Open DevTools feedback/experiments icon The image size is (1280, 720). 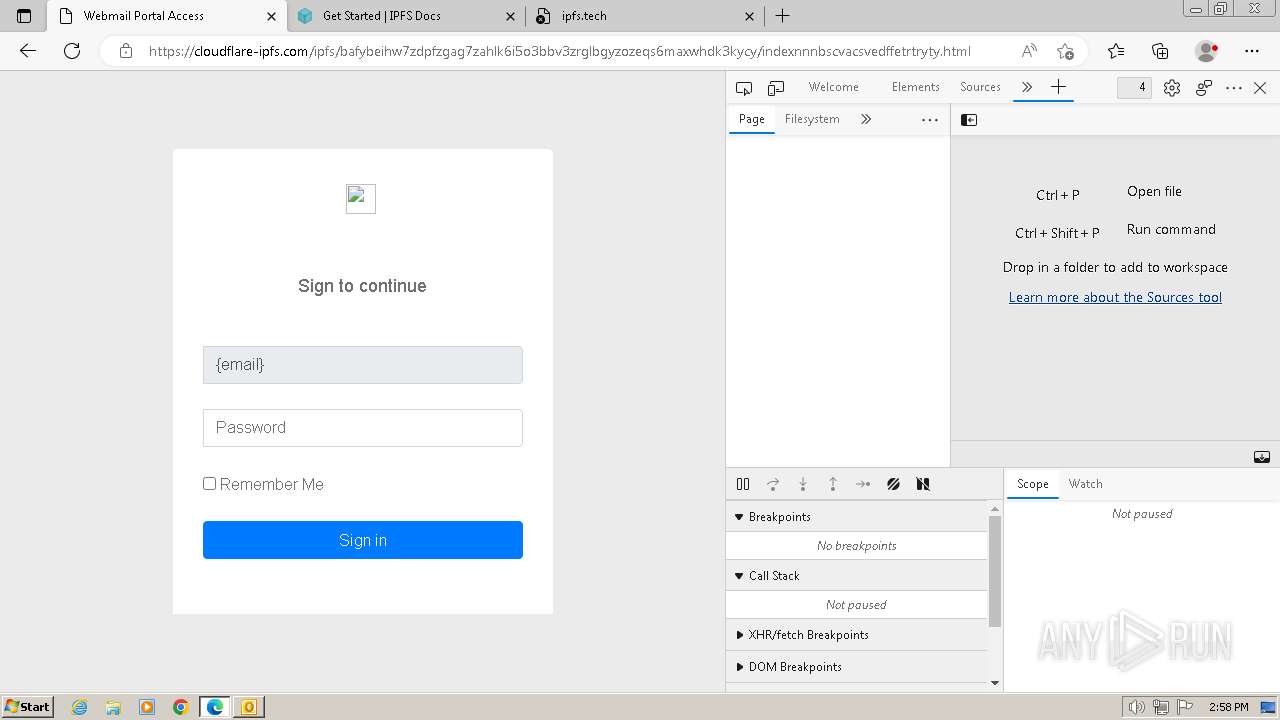pyautogui.click(x=1204, y=88)
